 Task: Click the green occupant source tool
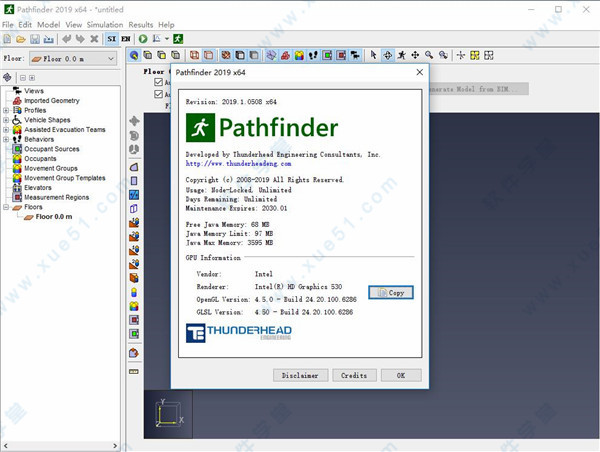pos(134,334)
